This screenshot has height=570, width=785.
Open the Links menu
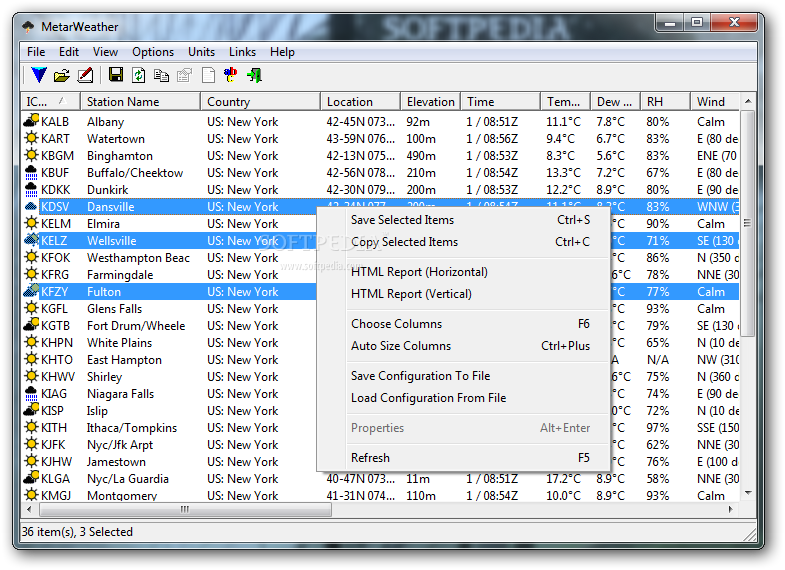pos(242,52)
